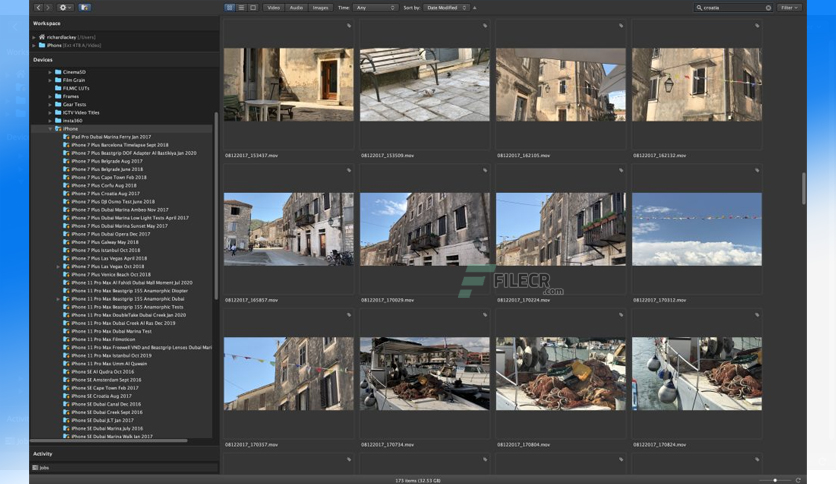Click the search field containing croatia
Image resolution: width=836 pixels, height=484 pixels.
[733, 7]
